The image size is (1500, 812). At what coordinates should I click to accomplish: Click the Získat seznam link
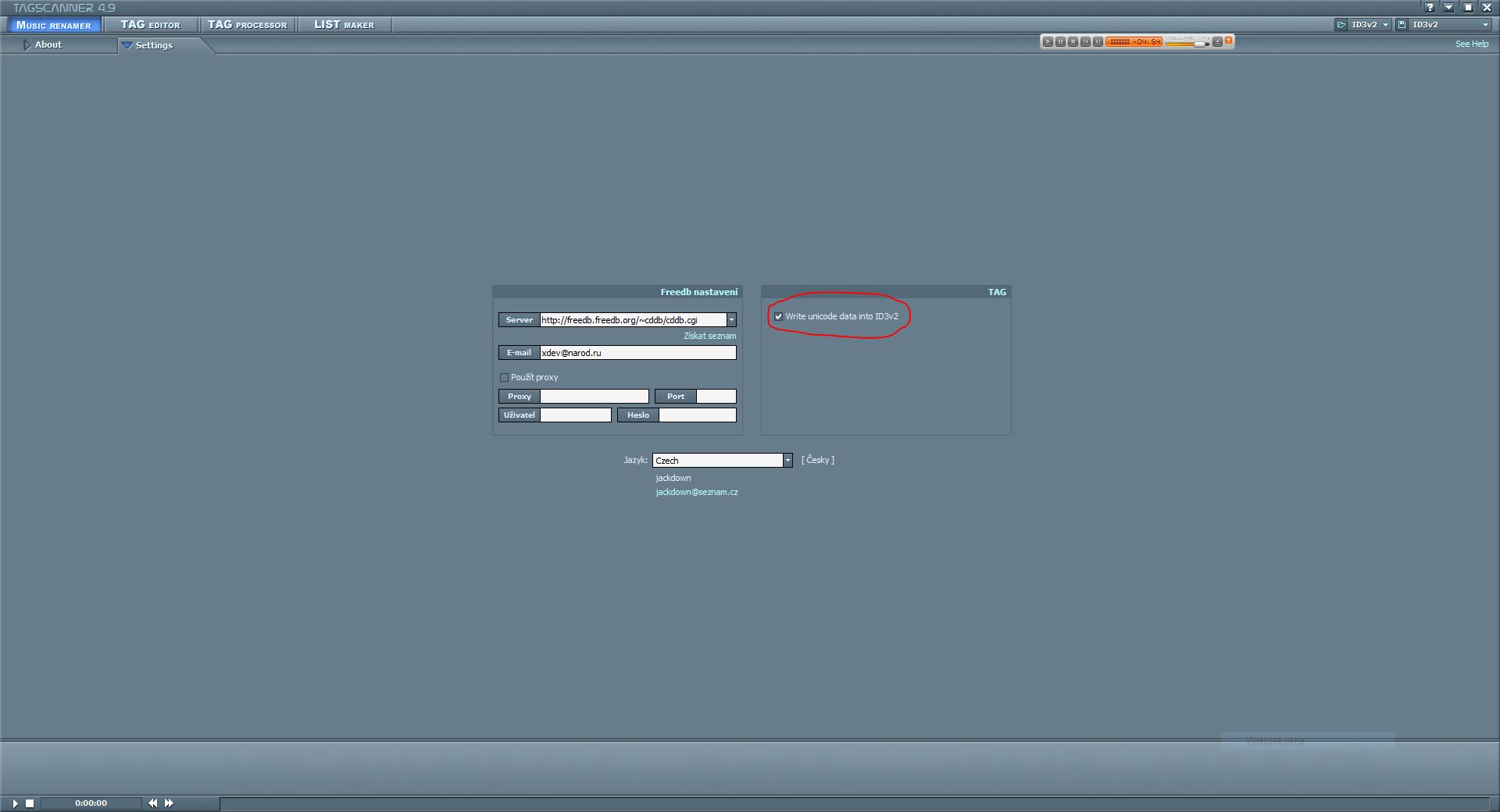click(709, 336)
